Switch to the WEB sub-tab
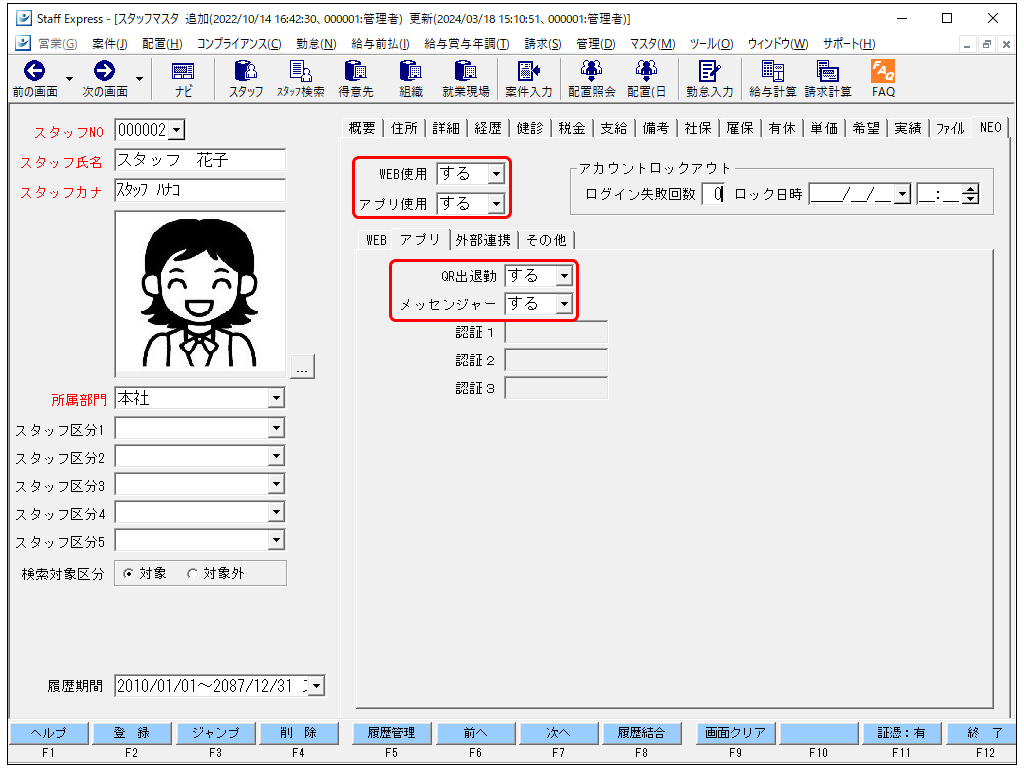This screenshot has width=1024, height=768. coord(376,240)
